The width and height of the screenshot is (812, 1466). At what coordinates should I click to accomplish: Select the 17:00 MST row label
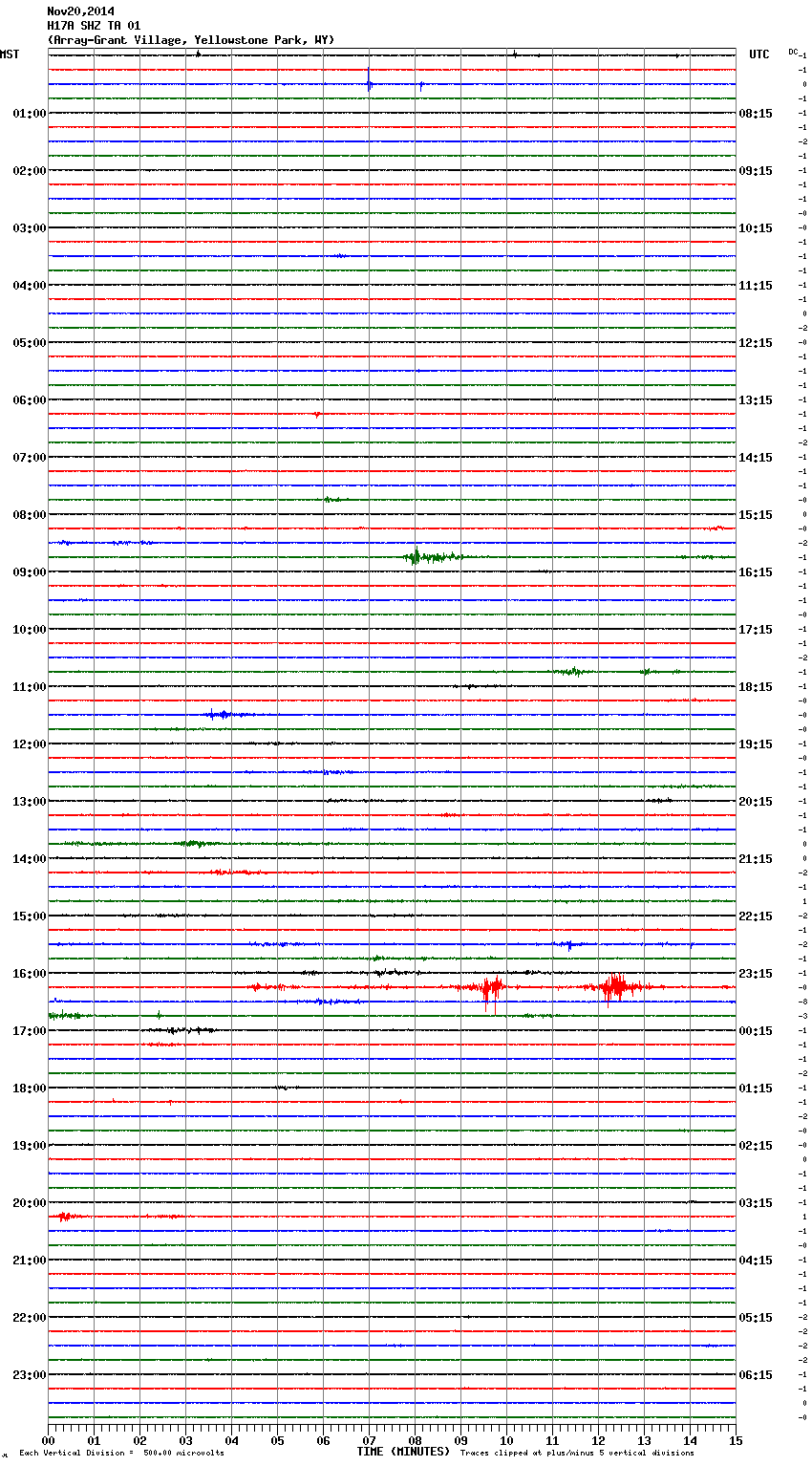coord(30,1031)
